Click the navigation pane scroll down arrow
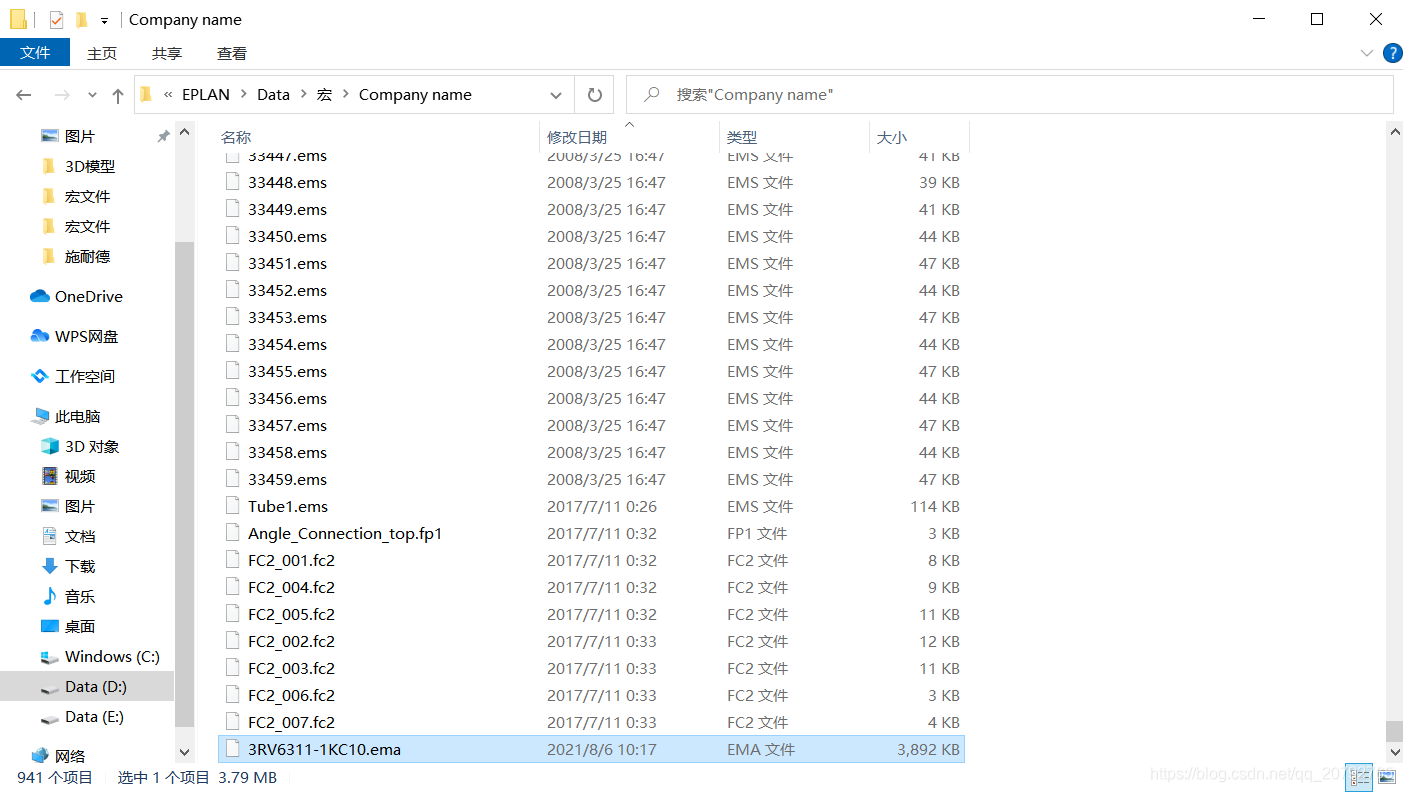Image resolution: width=1403 pixels, height=792 pixels. 184,752
